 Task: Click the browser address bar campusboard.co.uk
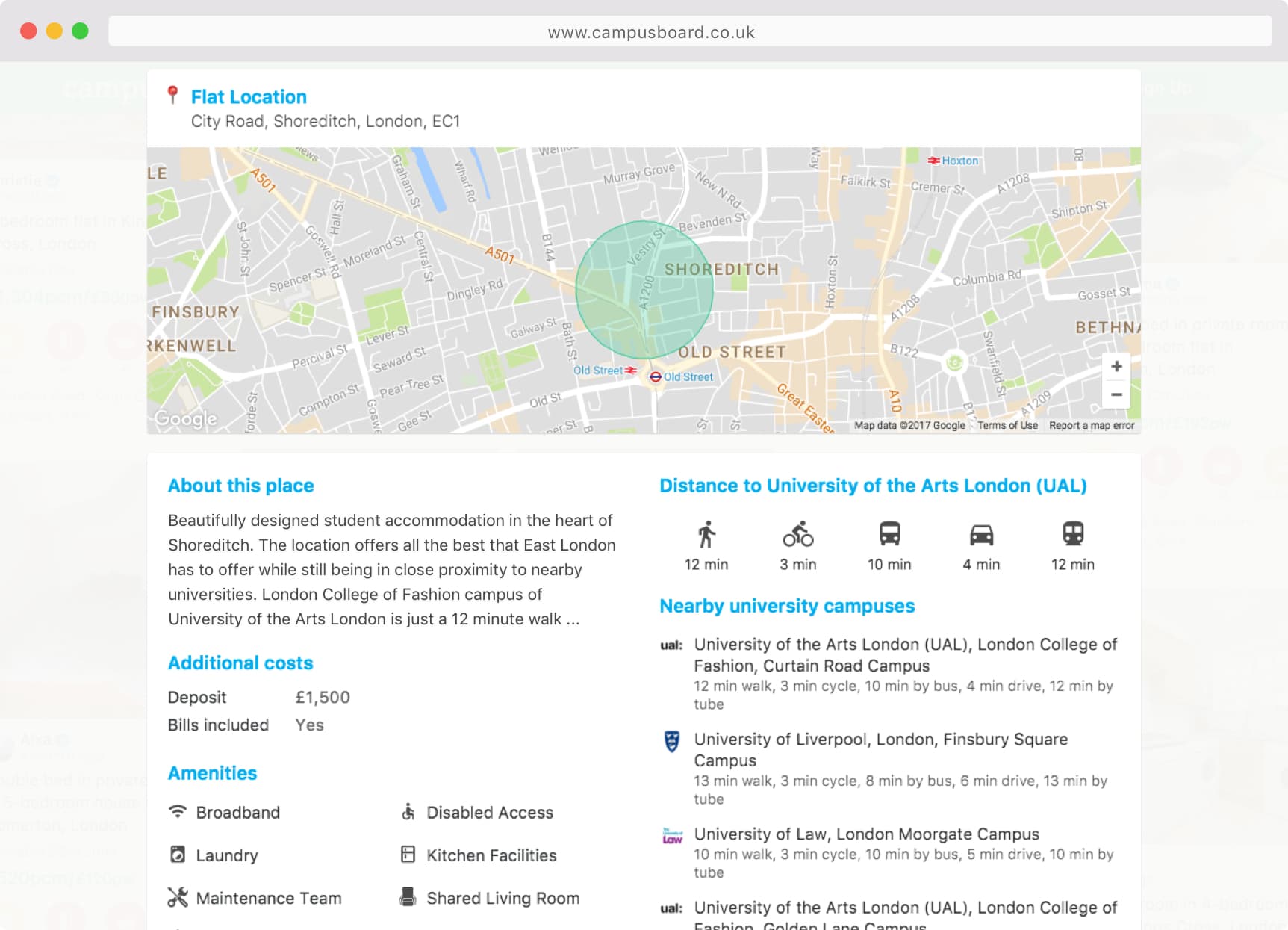coord(690,31)
